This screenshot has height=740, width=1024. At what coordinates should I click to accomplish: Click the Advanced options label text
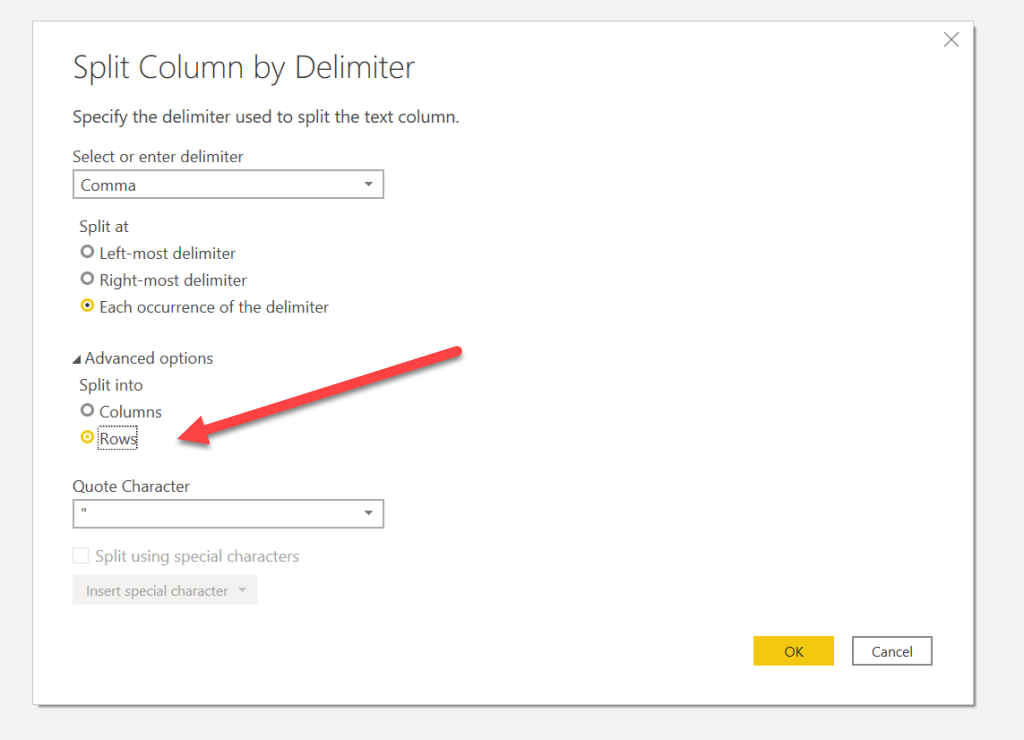[149, 358]
